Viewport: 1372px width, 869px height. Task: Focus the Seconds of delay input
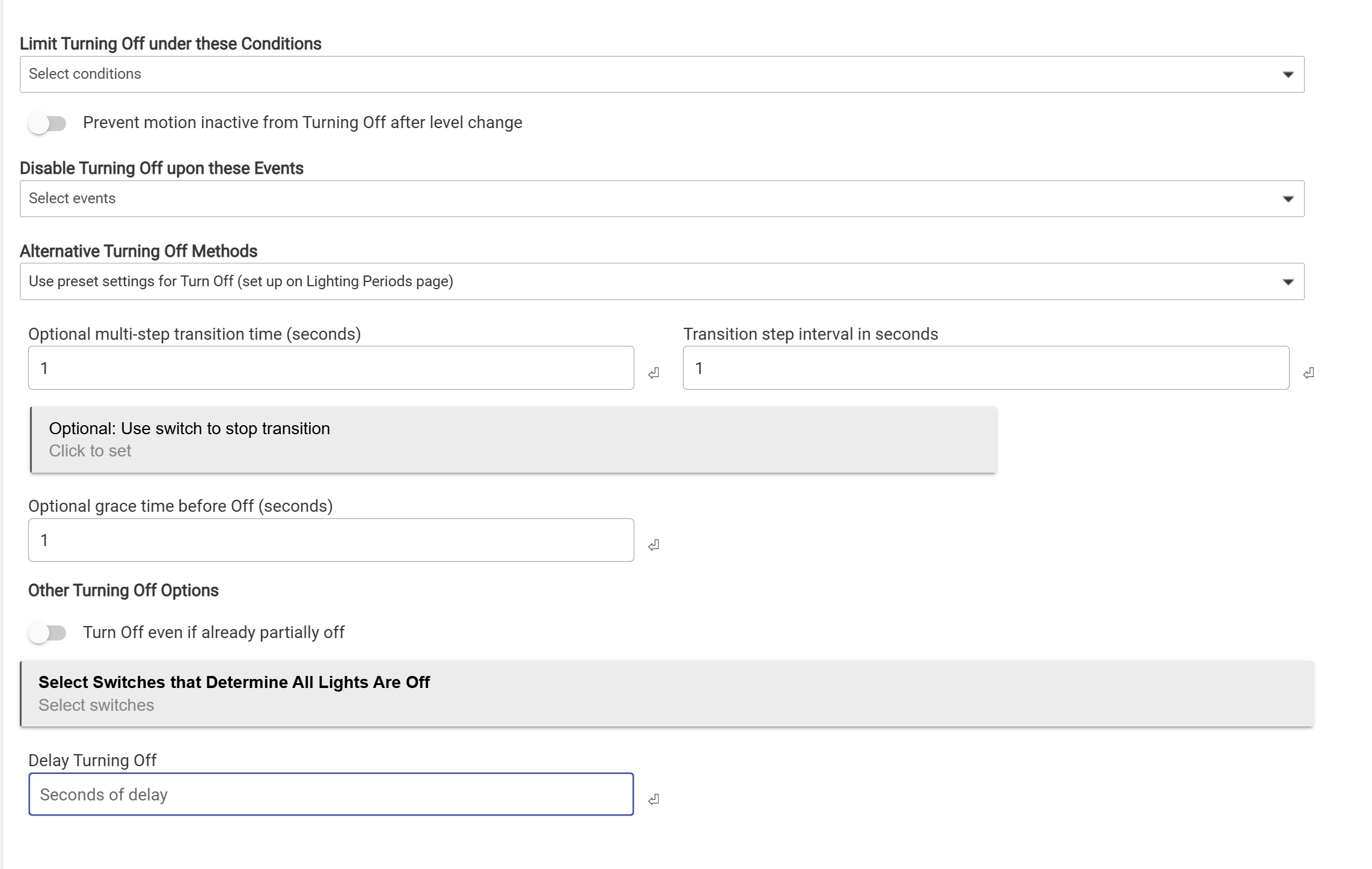tap(331, 794)
